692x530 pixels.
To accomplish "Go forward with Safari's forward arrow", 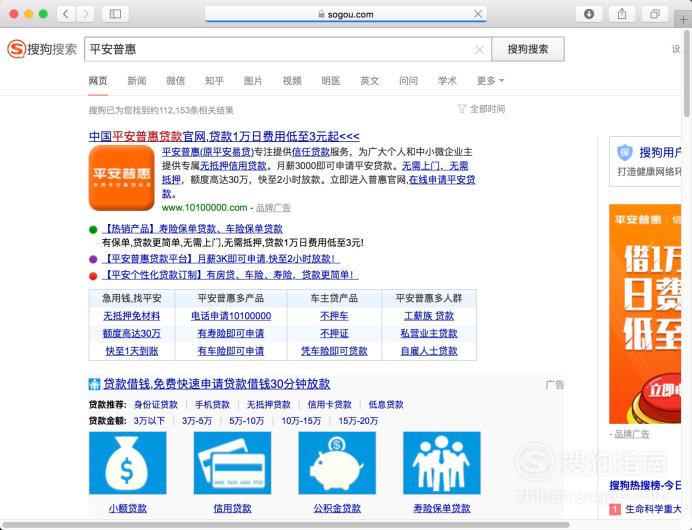I will [86, 14].
